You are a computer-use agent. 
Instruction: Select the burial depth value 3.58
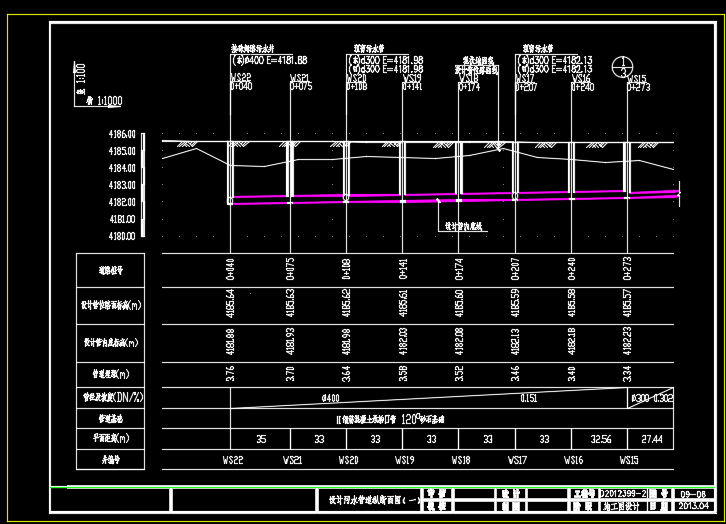[403, 374]
